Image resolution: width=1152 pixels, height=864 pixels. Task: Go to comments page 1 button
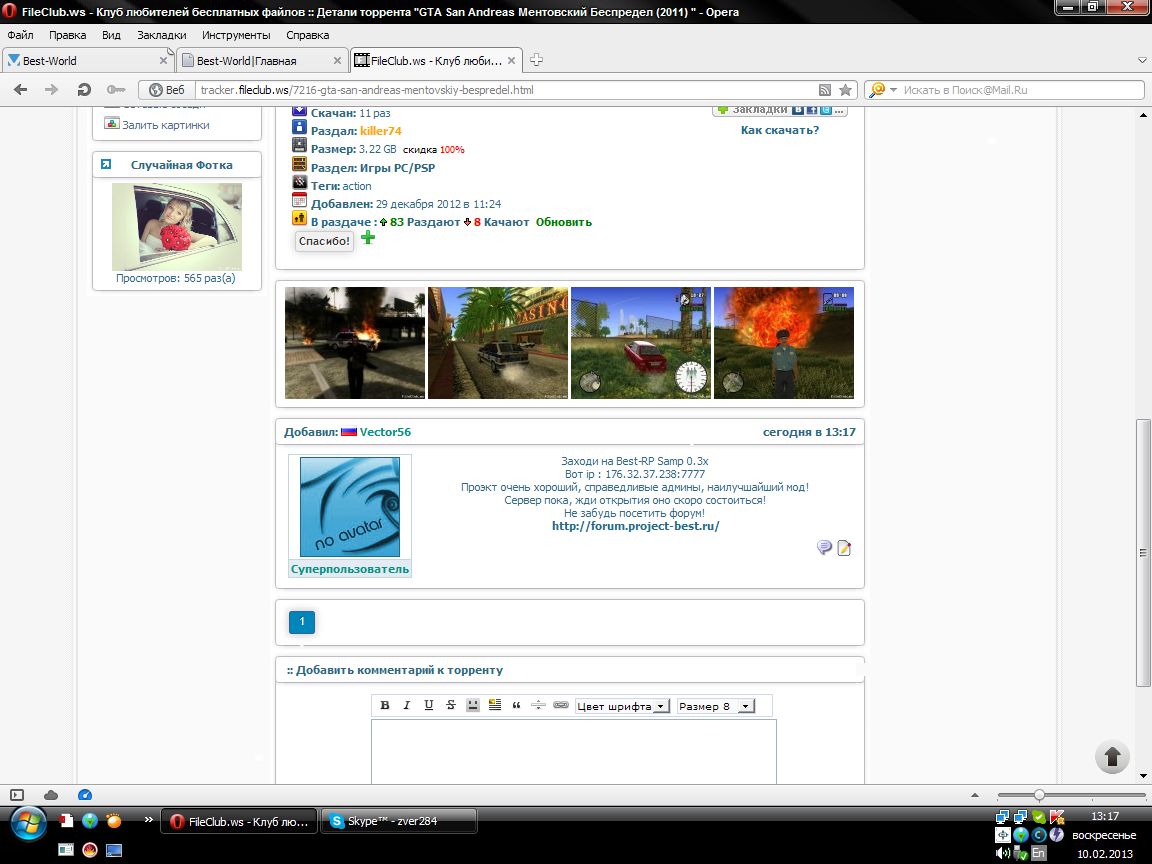[x=302, y=622]
